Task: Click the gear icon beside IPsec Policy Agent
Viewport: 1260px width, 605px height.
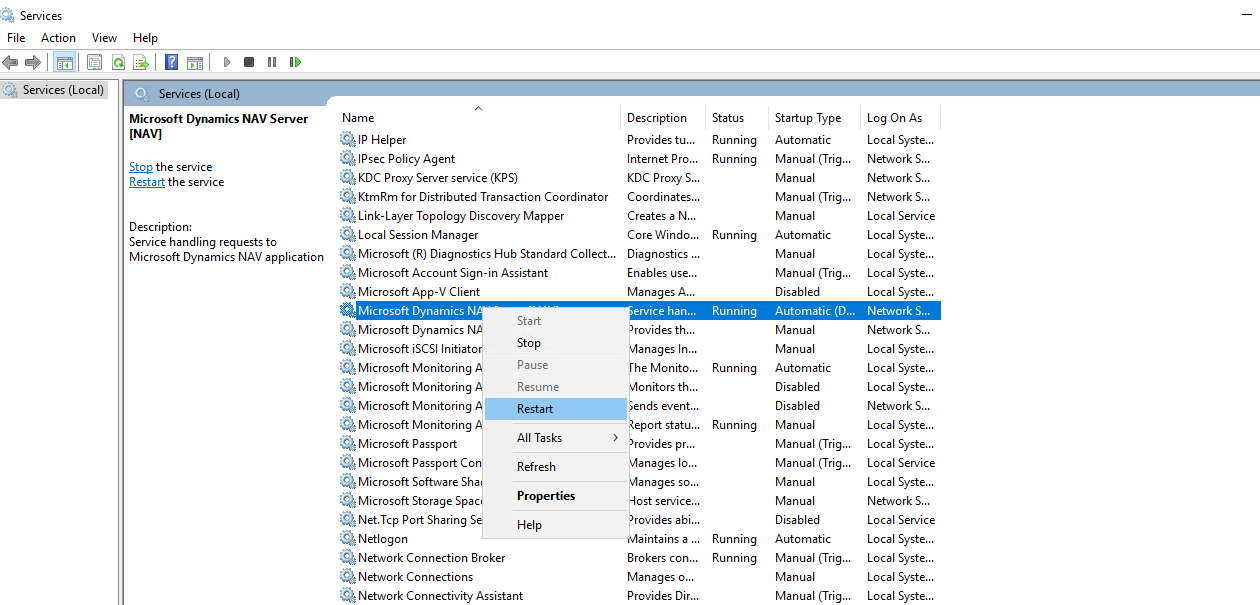Action: coord(348,159)
